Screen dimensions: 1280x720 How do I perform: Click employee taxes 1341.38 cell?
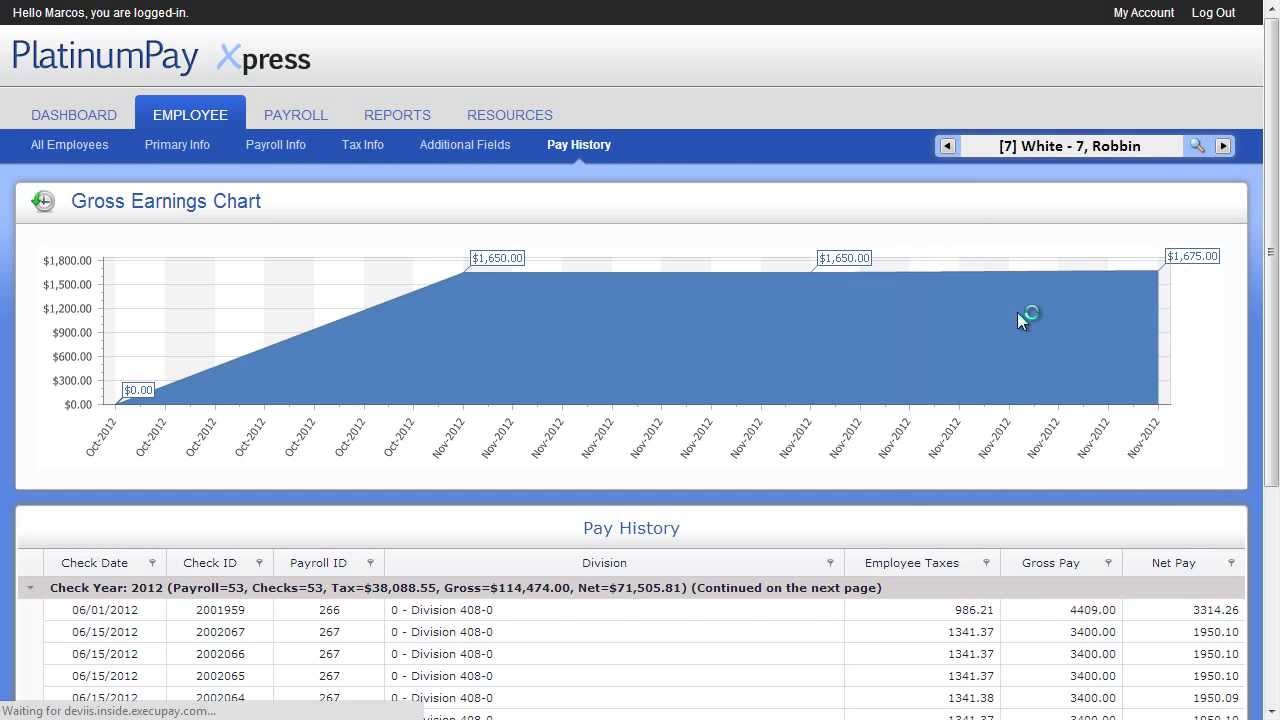pos(922,698)
